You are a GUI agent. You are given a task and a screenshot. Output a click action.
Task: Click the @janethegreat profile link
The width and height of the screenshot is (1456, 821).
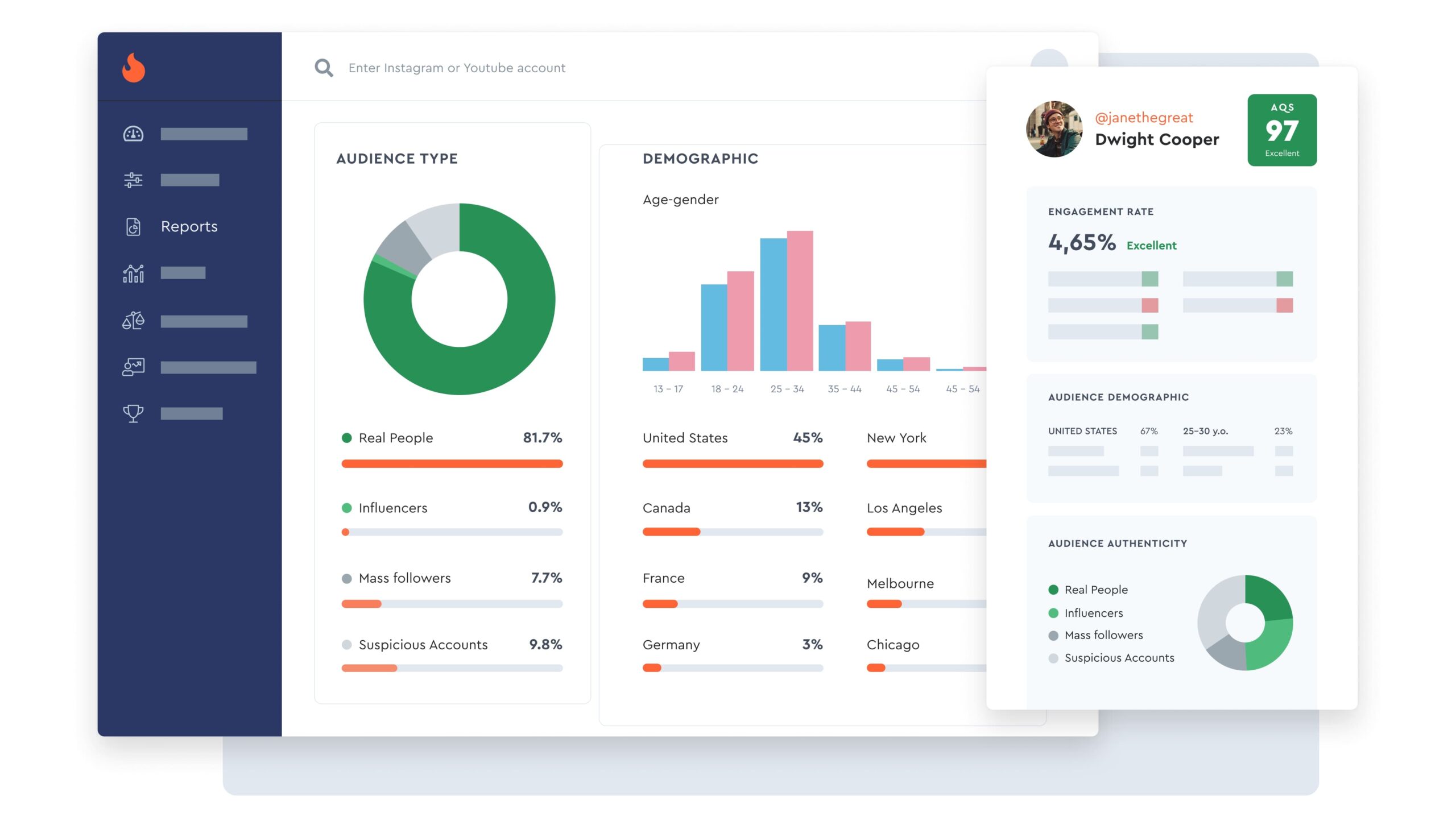[x=1143, y=118]
